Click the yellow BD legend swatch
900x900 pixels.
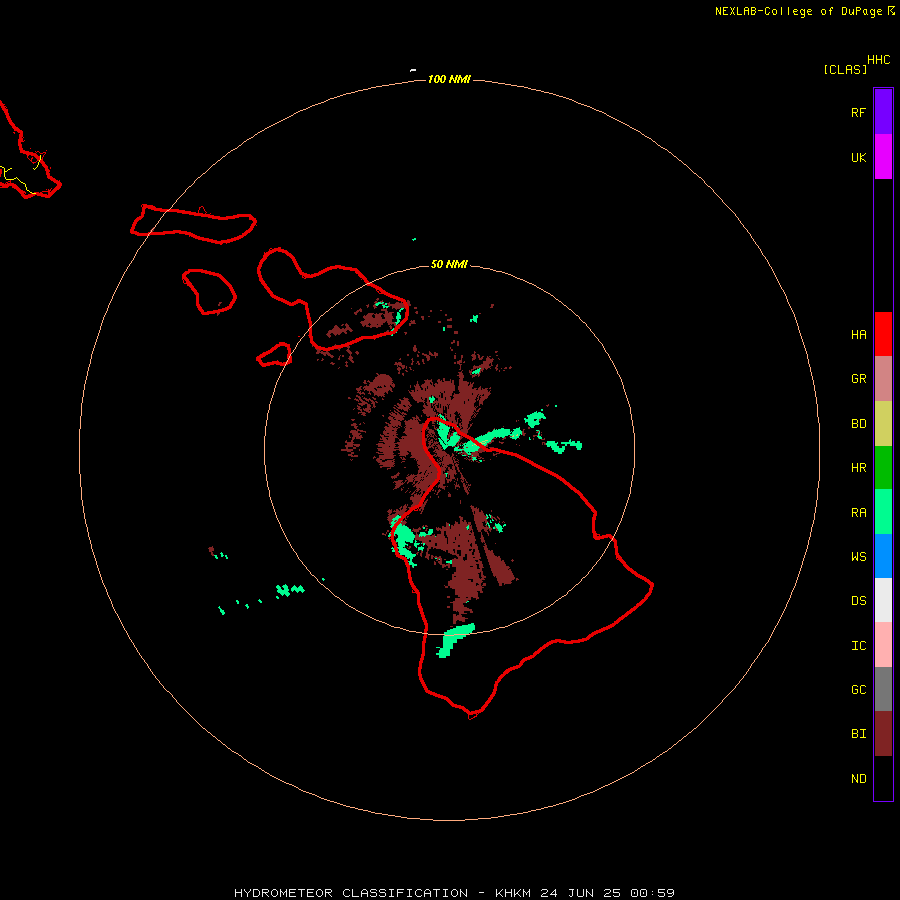click(883, 424)
